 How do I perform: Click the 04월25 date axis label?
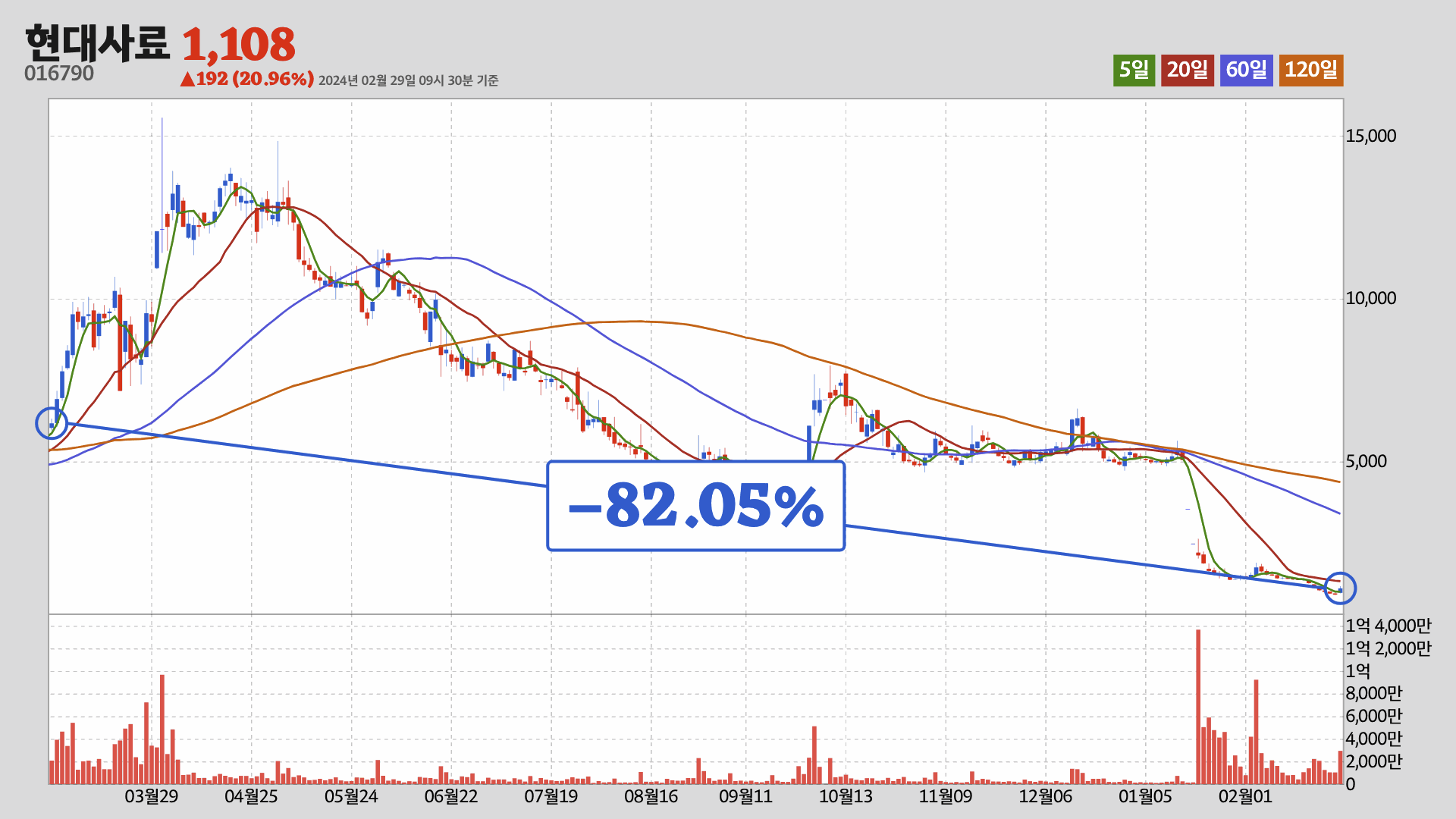coord(251,796)
